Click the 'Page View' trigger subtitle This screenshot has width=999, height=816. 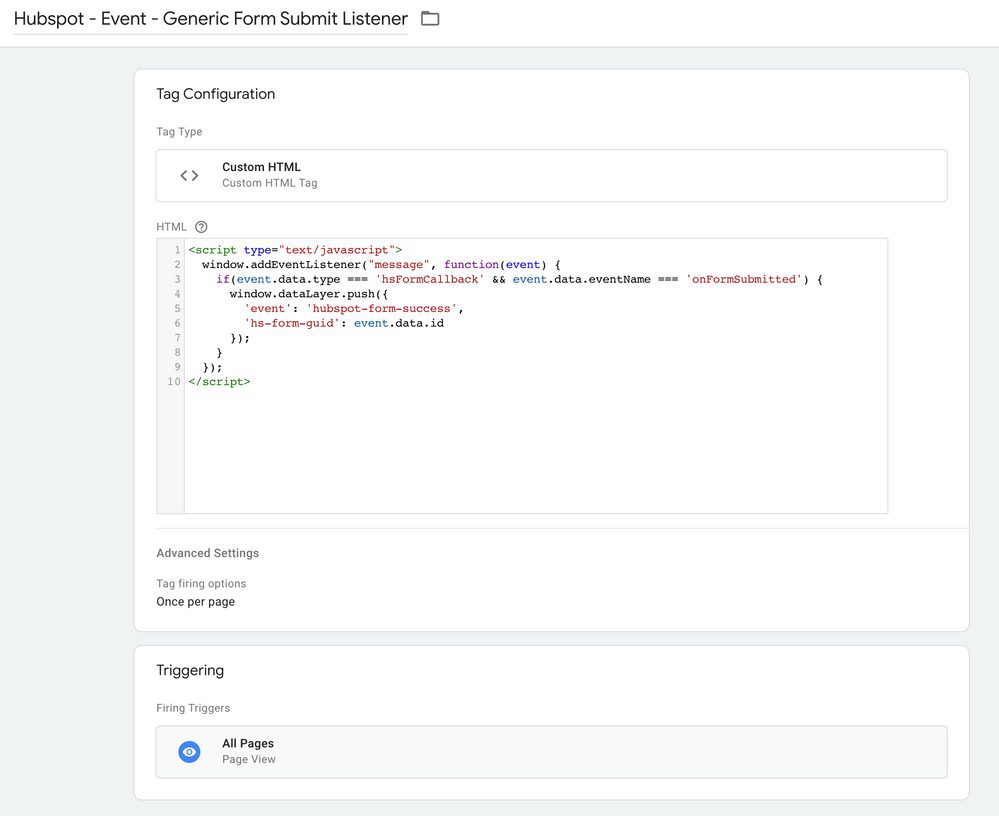248,759
